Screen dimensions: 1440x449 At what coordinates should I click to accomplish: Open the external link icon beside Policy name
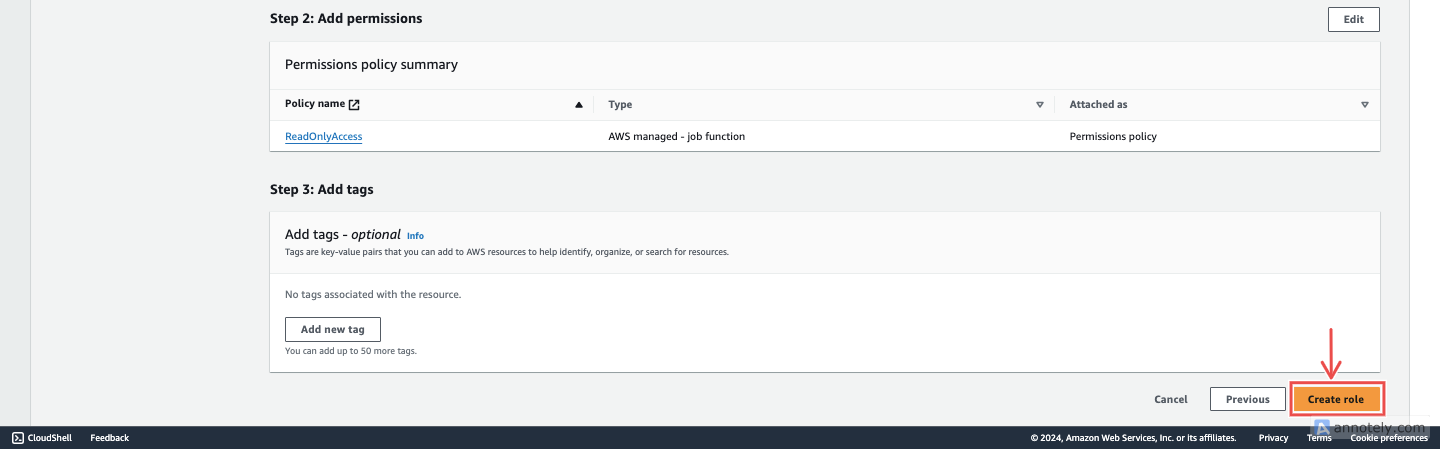354,104
